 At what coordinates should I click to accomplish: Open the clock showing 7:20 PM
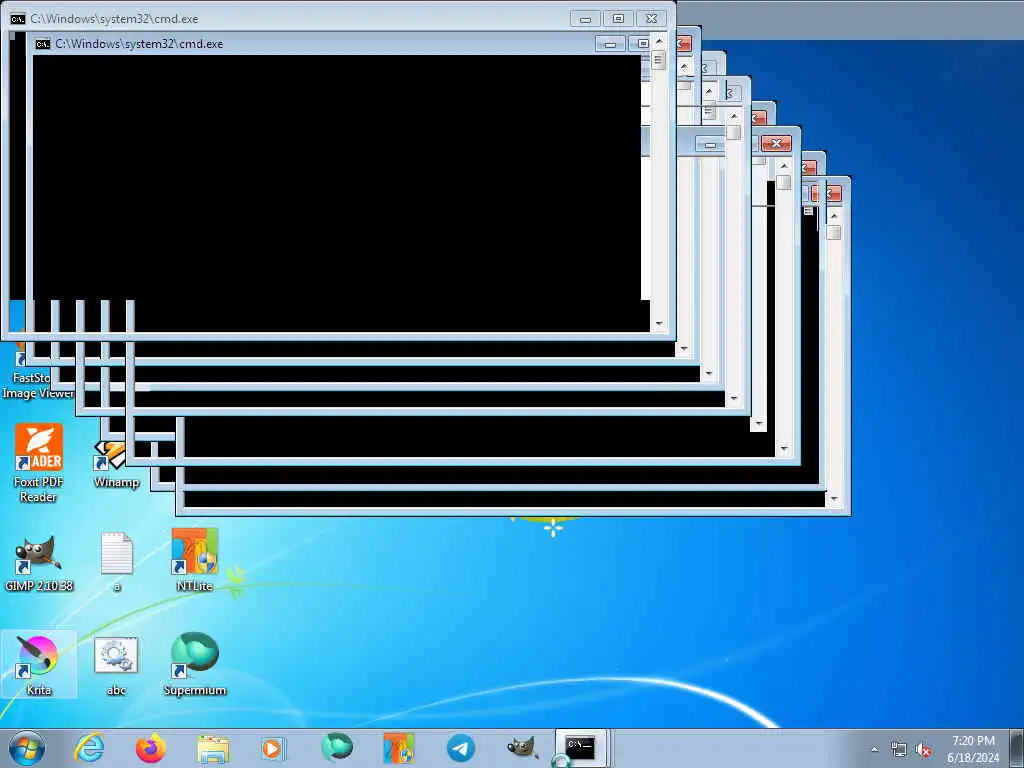pos(973,748)
